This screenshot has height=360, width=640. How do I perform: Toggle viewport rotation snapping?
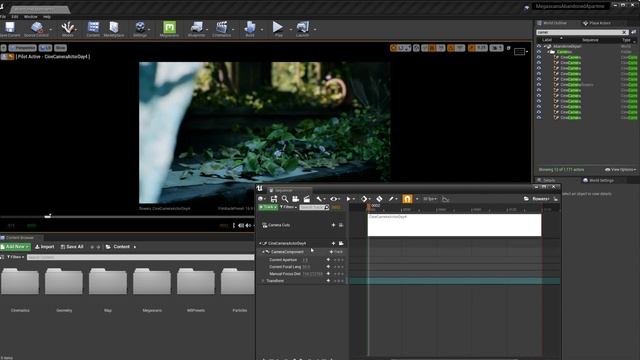(x=451, y=48)
